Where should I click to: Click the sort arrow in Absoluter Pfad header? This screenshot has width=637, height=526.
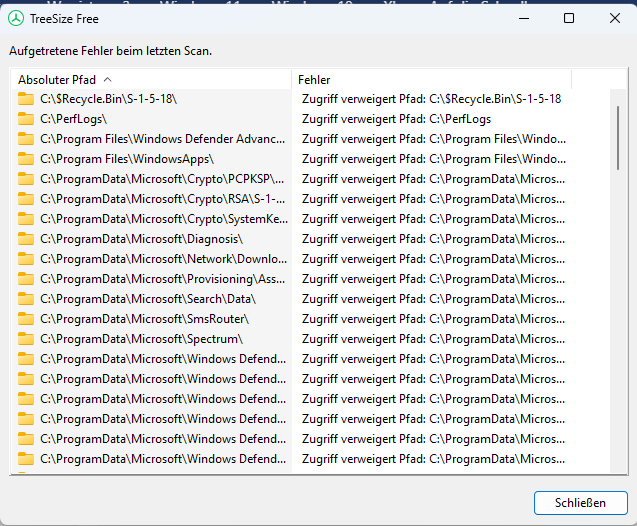[107, 79]
